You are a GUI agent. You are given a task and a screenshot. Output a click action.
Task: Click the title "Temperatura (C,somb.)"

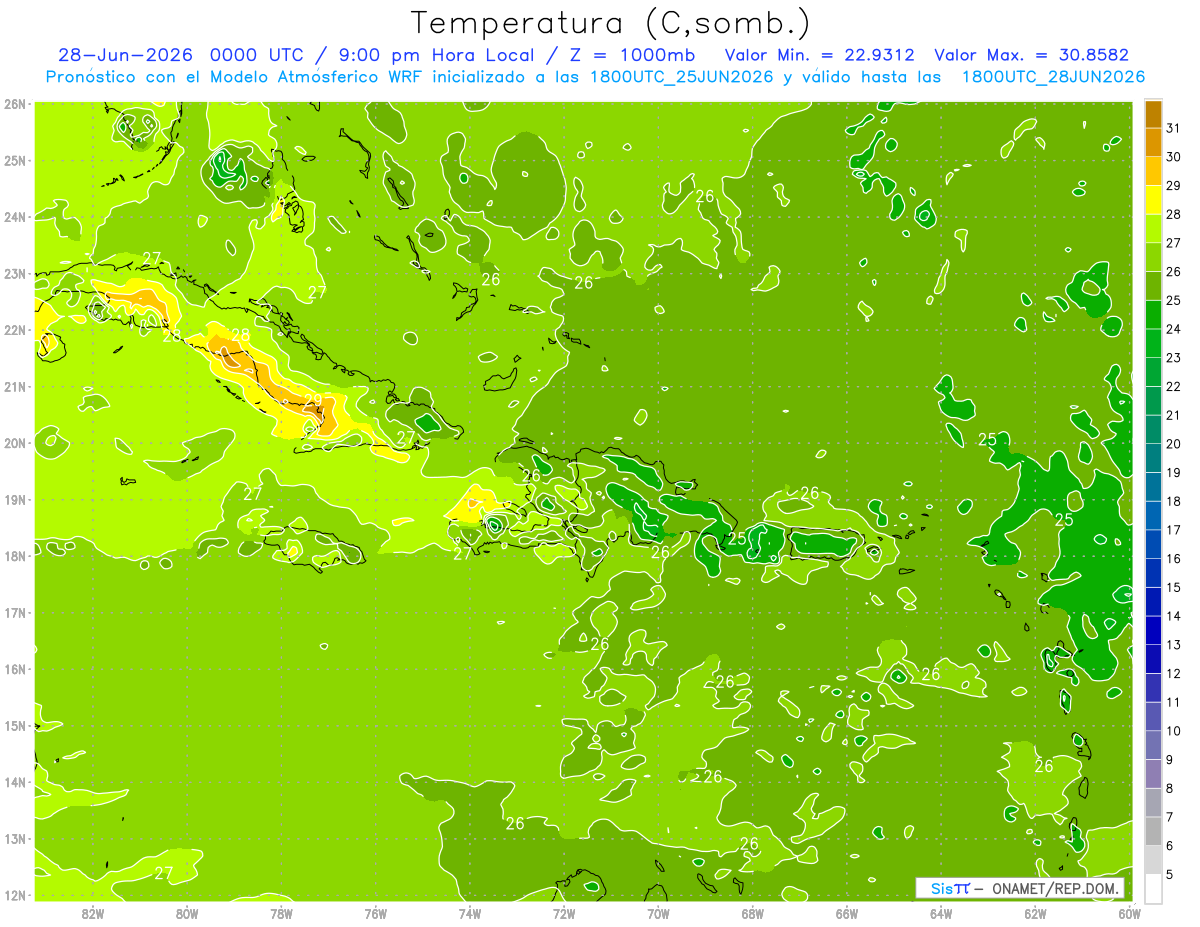pyautogui.click(x=612, y=24)
